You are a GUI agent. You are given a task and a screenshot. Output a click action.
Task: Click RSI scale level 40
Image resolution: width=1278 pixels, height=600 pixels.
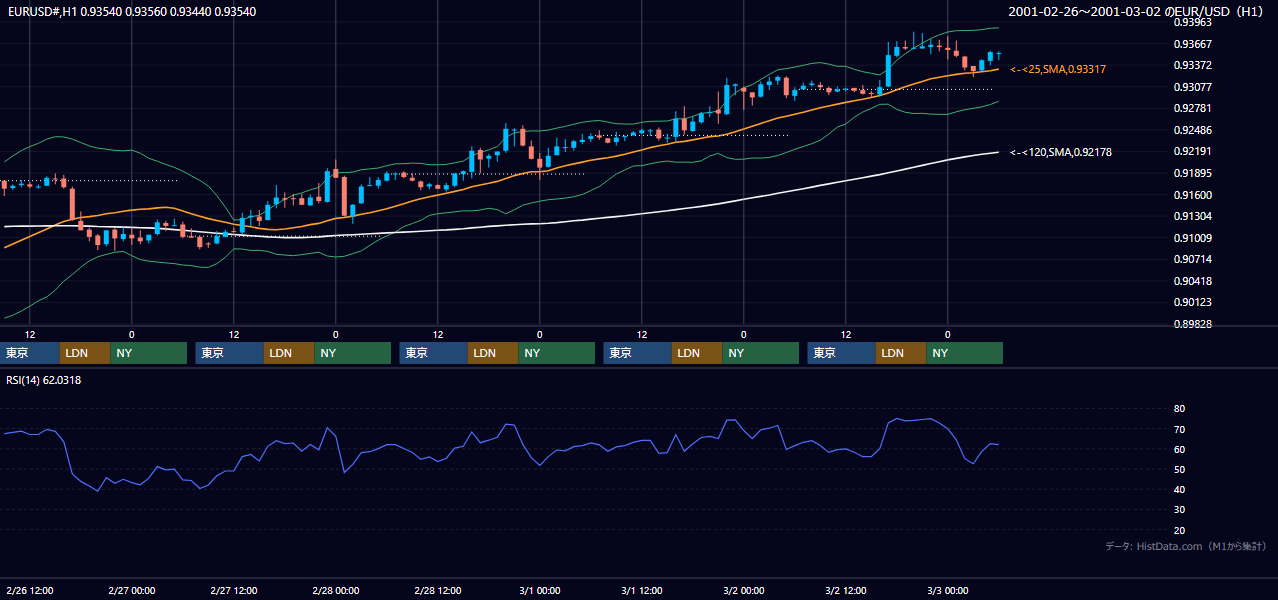point(1179,489)
